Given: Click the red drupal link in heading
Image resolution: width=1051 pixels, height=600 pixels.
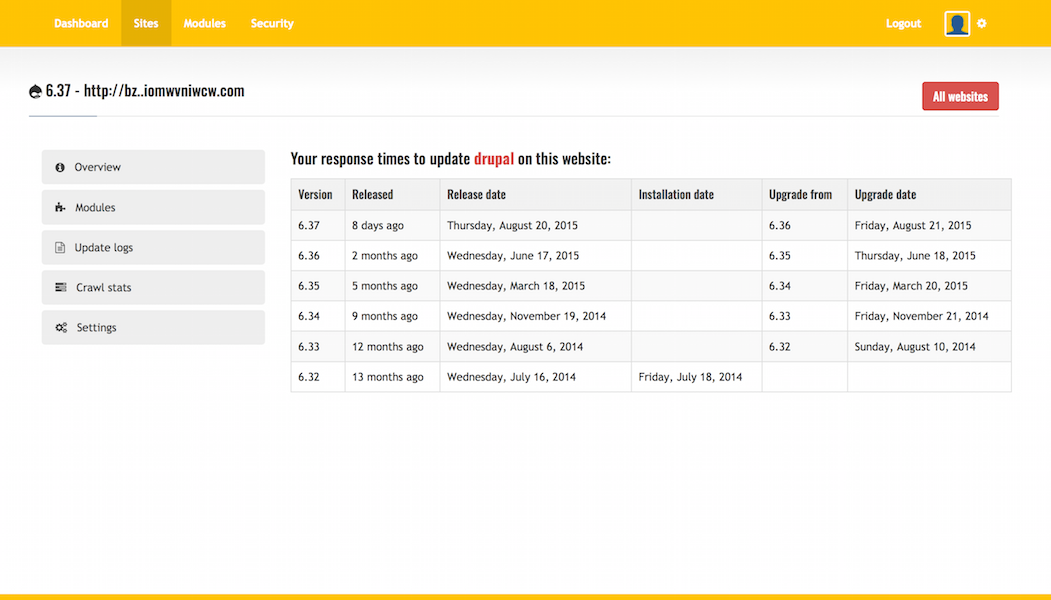Looking at the screenshot, I should (494, 159).
